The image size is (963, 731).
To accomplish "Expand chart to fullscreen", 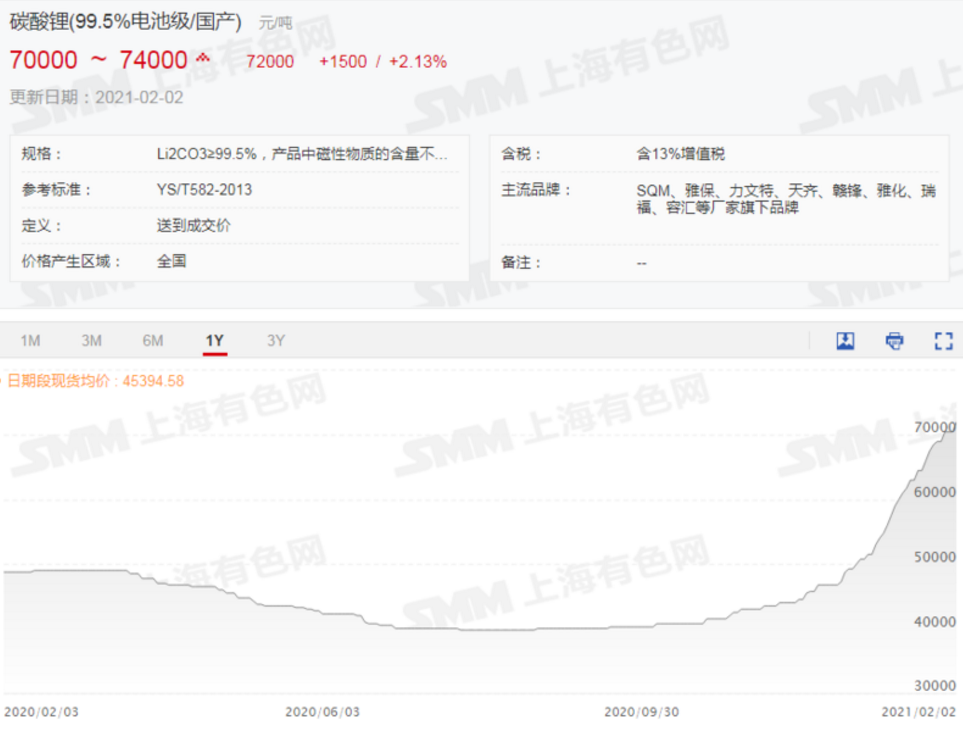I will click(x=943, y=341).
